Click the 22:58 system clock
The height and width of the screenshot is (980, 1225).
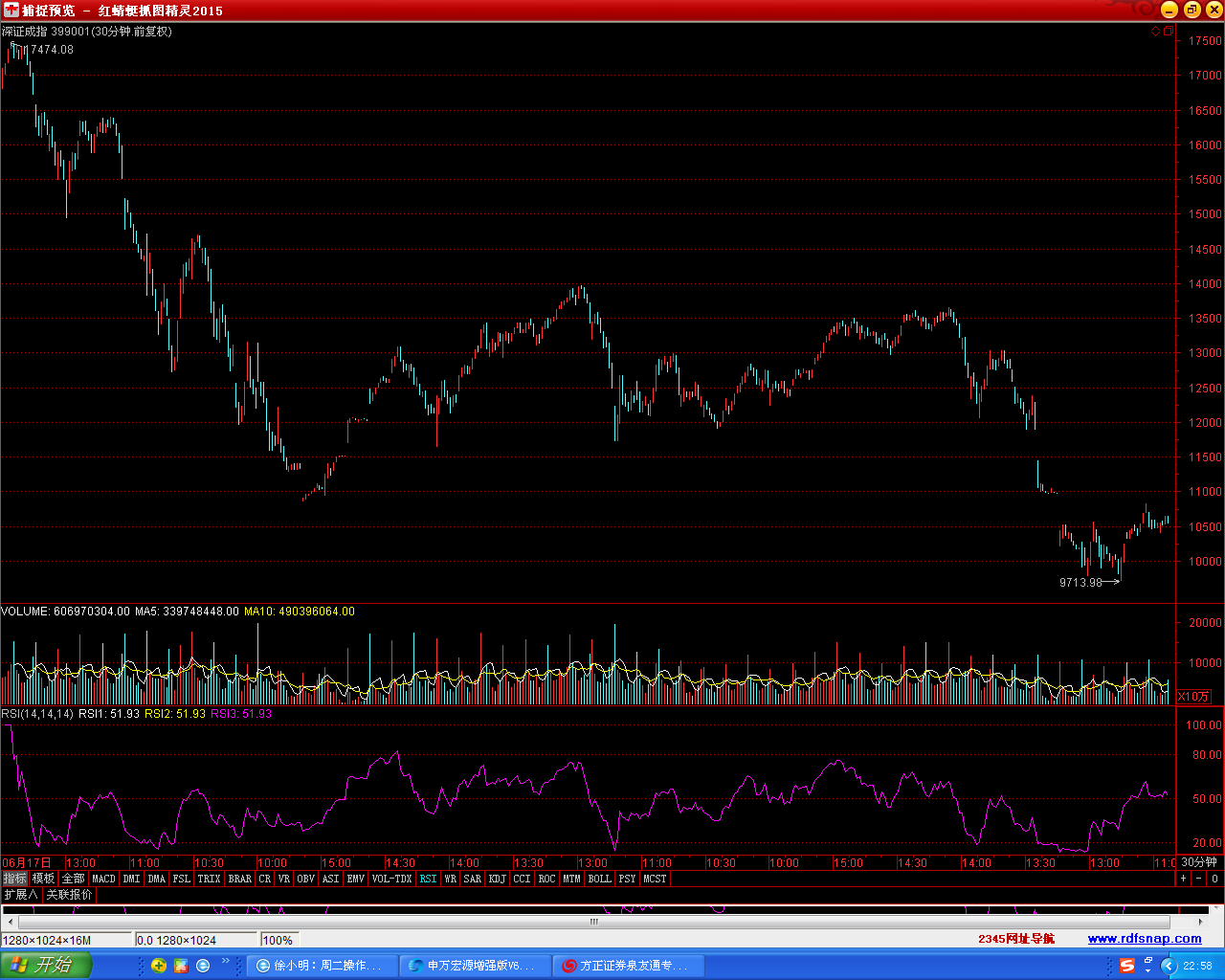pyautogui.click(x=1197, y=966)
